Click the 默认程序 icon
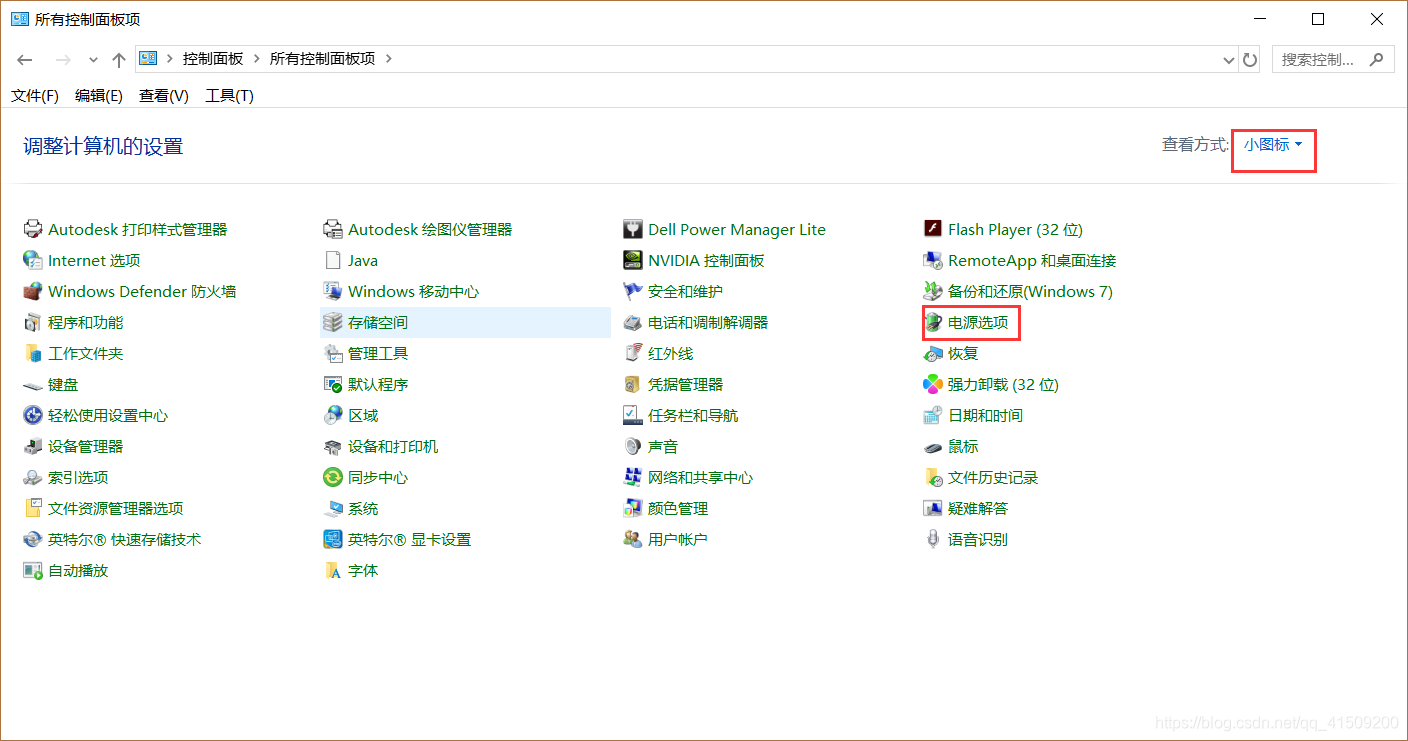The image size is (1408, 741). pos(333,384)
